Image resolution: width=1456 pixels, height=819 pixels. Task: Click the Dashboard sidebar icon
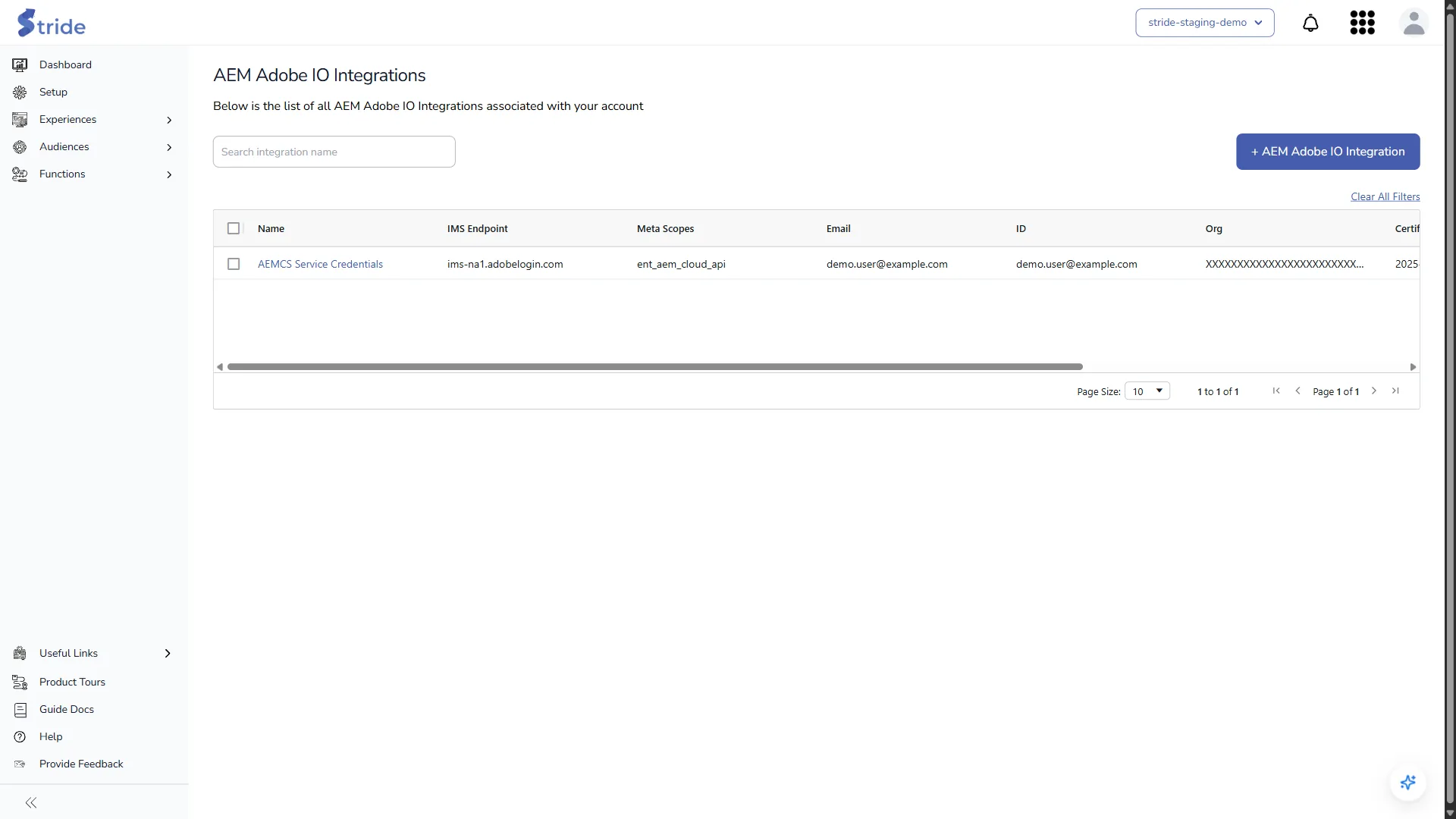click(20, 65)
